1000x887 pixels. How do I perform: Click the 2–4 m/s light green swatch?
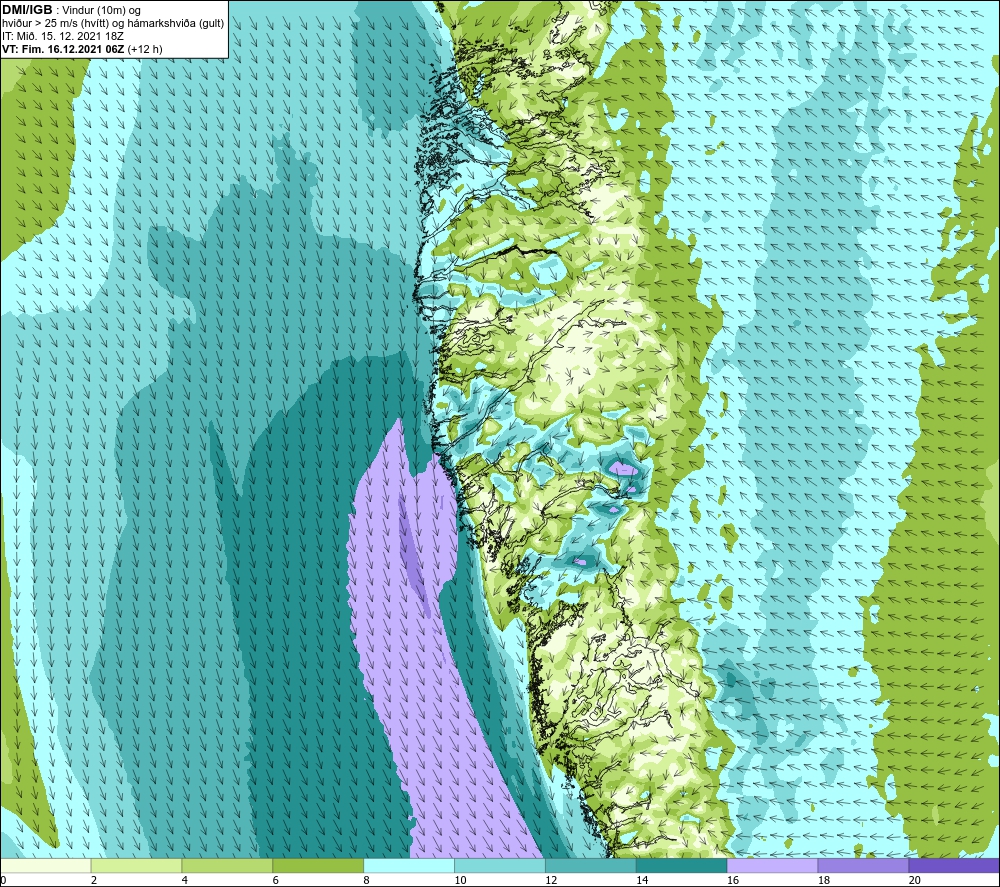coord(136,865)
